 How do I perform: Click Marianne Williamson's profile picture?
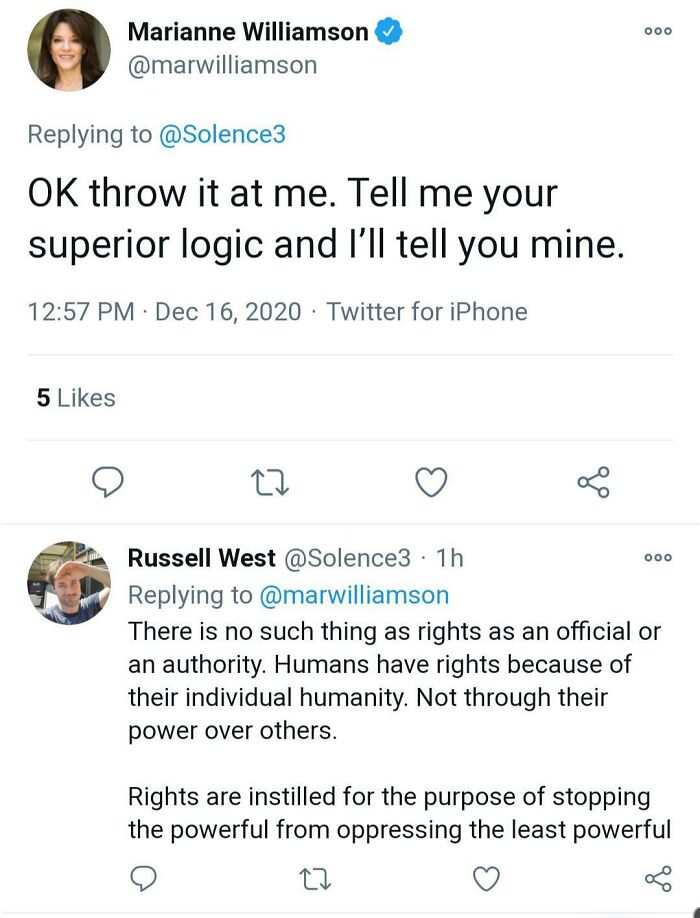pyautogui.click(x=68, y=48)
